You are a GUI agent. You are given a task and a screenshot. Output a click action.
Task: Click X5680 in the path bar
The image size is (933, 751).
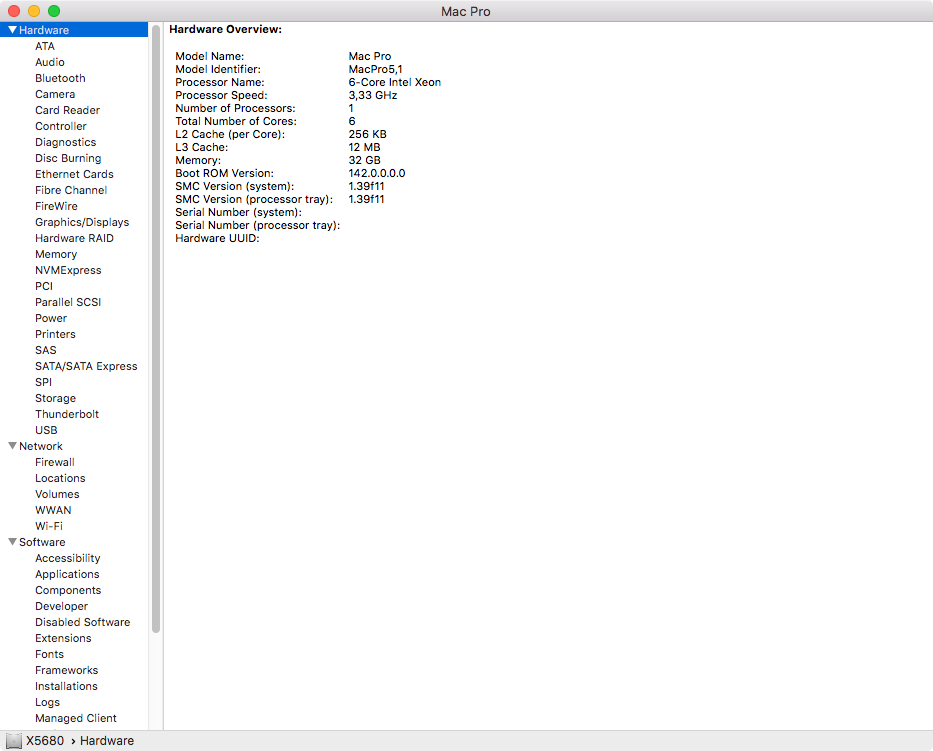pyautogui.click(x=45, y=741)
